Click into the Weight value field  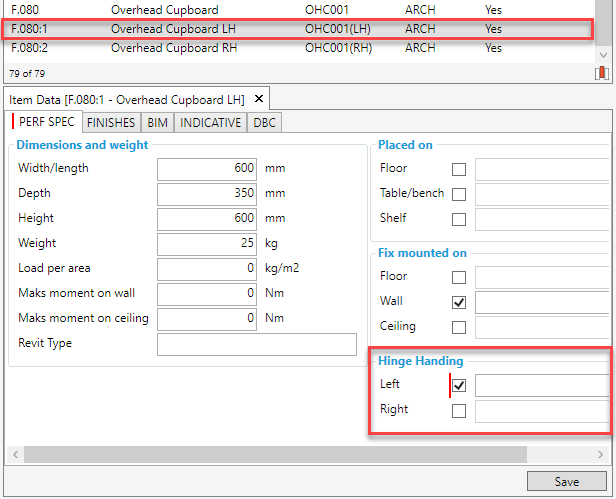(x=207, y=244)
